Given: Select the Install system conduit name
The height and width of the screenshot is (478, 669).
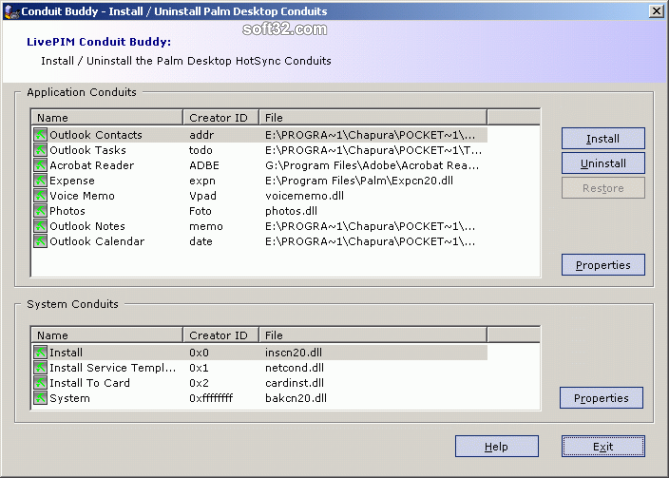Looking at the screenshot, I should (66, 353).
